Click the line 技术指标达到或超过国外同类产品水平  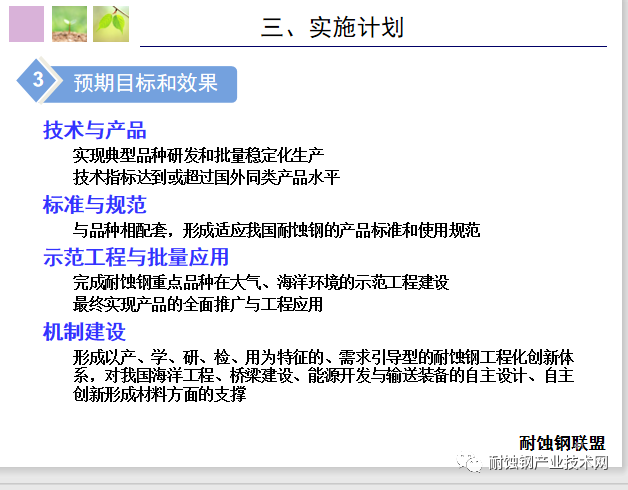pyautogui.click(x=206, y=178)
